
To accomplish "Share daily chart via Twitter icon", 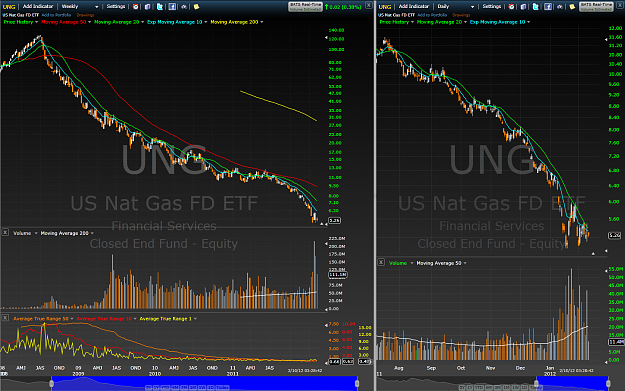I will click(x=536, y=7).
